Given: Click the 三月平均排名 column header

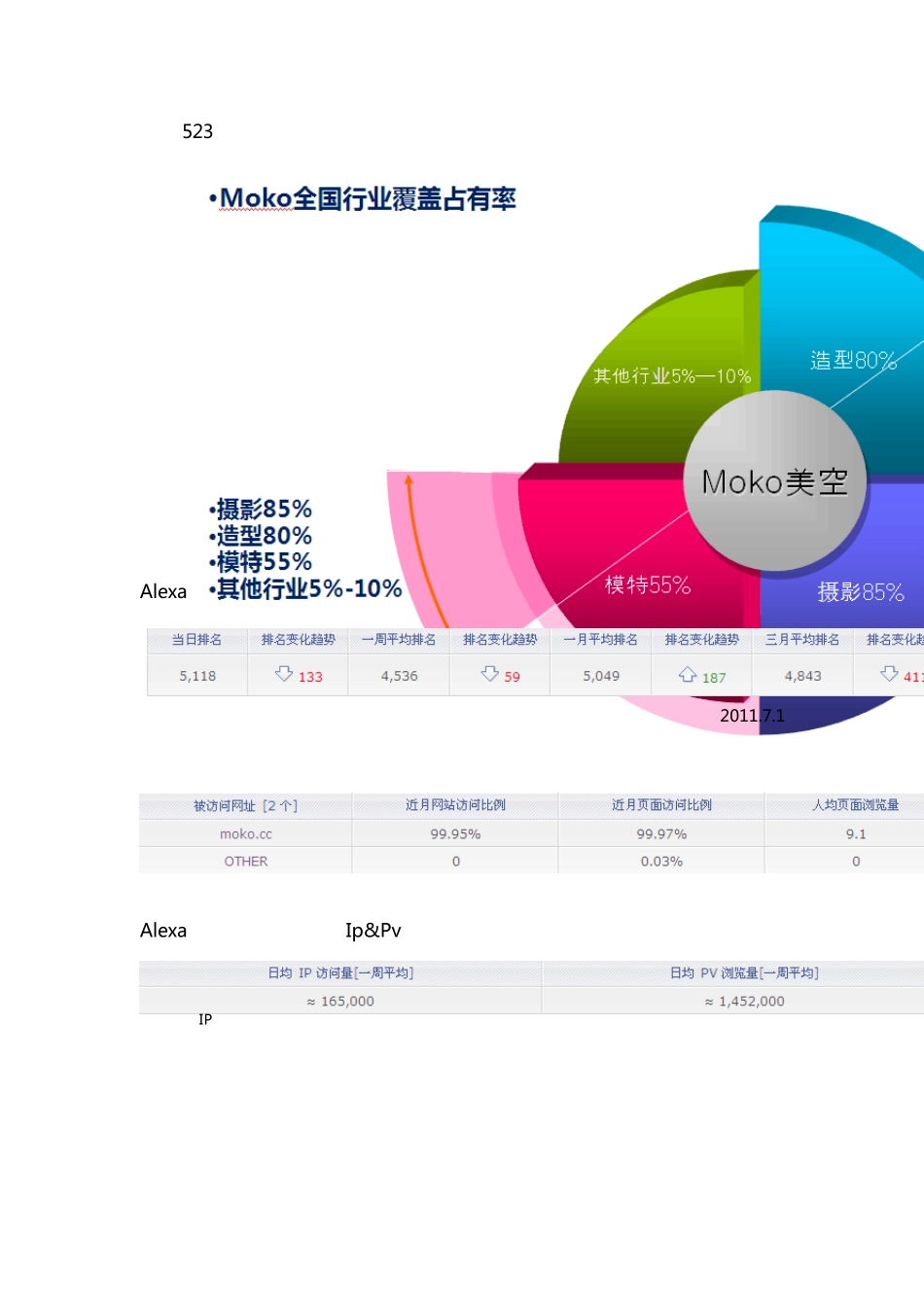Looking at the screenshot, I should (802, 640).
